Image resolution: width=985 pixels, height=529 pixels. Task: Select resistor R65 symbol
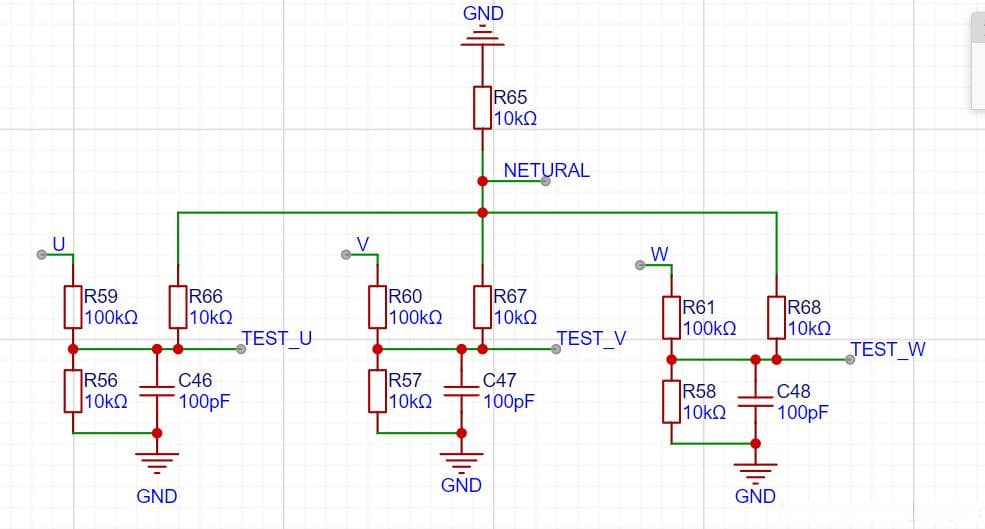482,108
